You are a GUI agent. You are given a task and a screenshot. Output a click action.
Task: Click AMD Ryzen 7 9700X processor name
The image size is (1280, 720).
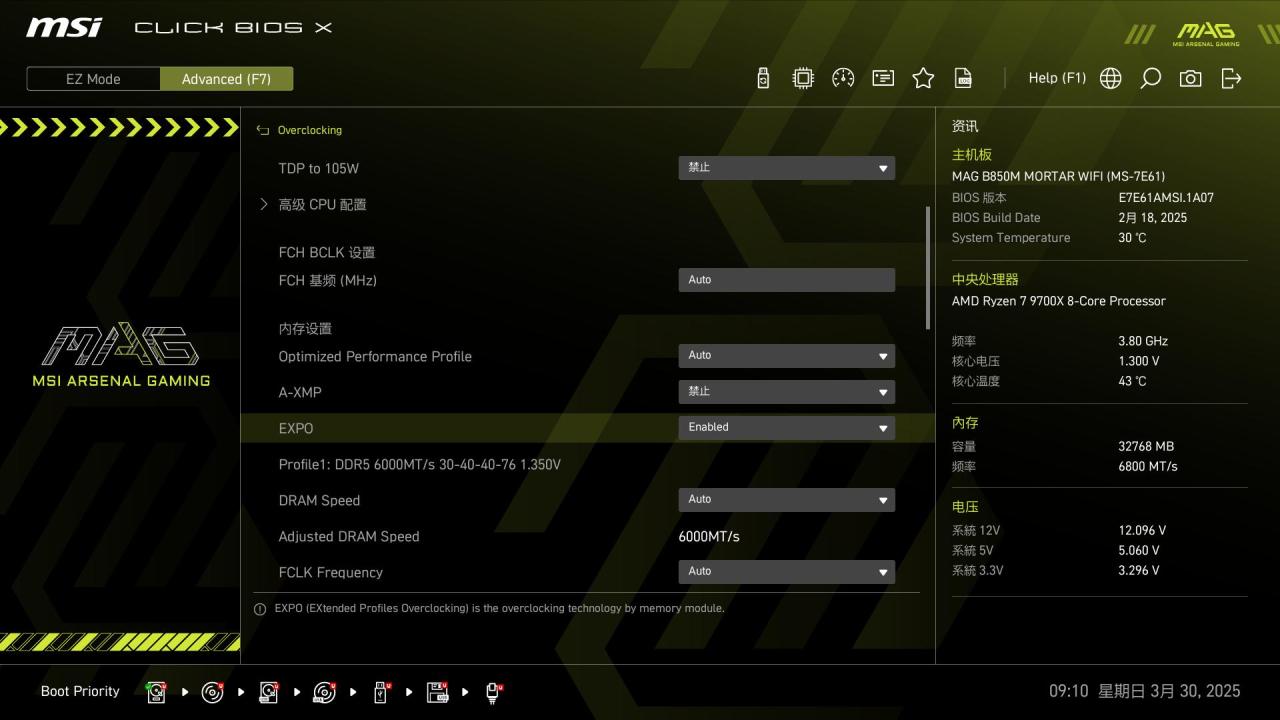[x=1059, y=301]
